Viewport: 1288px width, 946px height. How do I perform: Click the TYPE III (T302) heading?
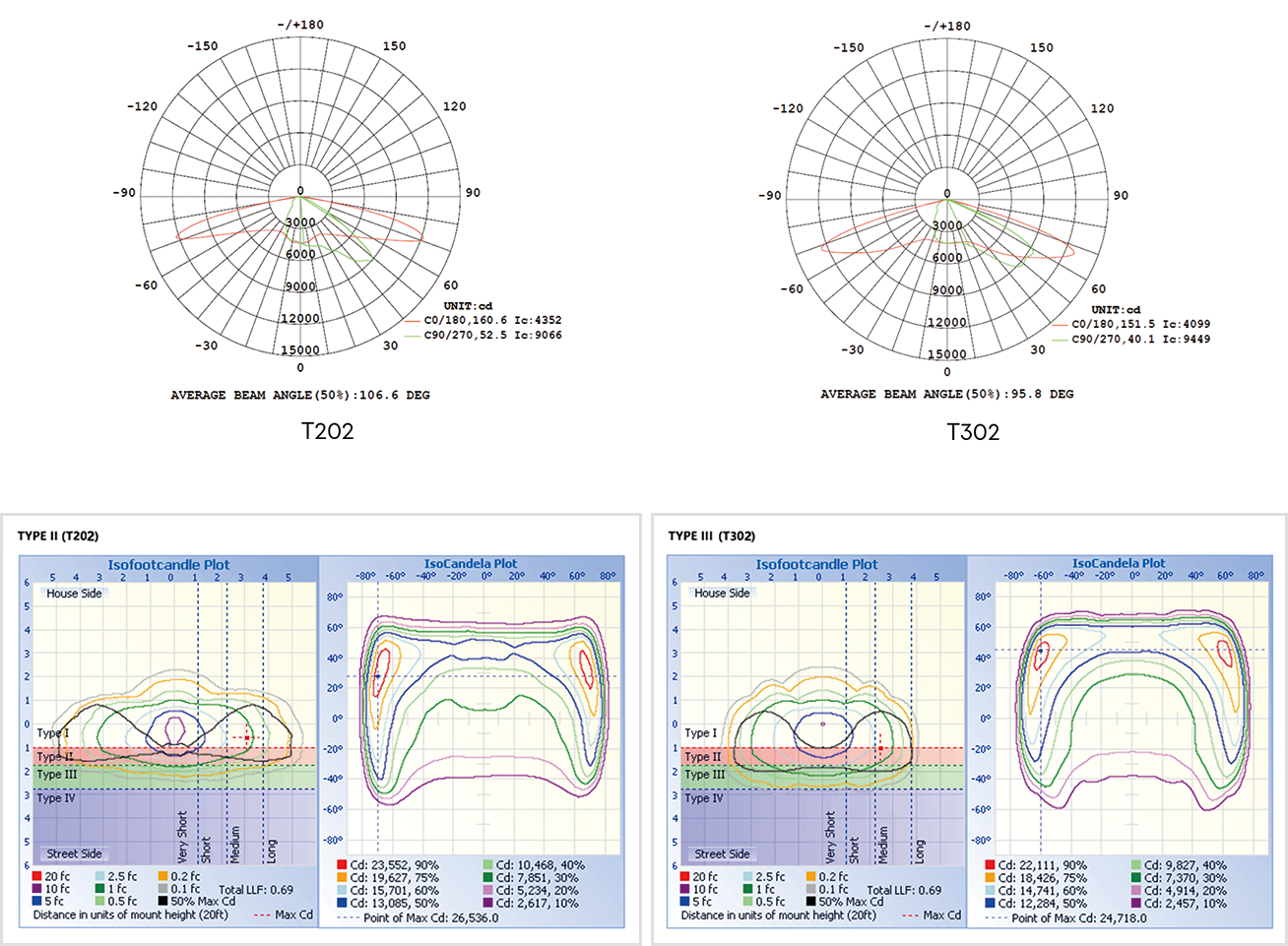[711, 536]
